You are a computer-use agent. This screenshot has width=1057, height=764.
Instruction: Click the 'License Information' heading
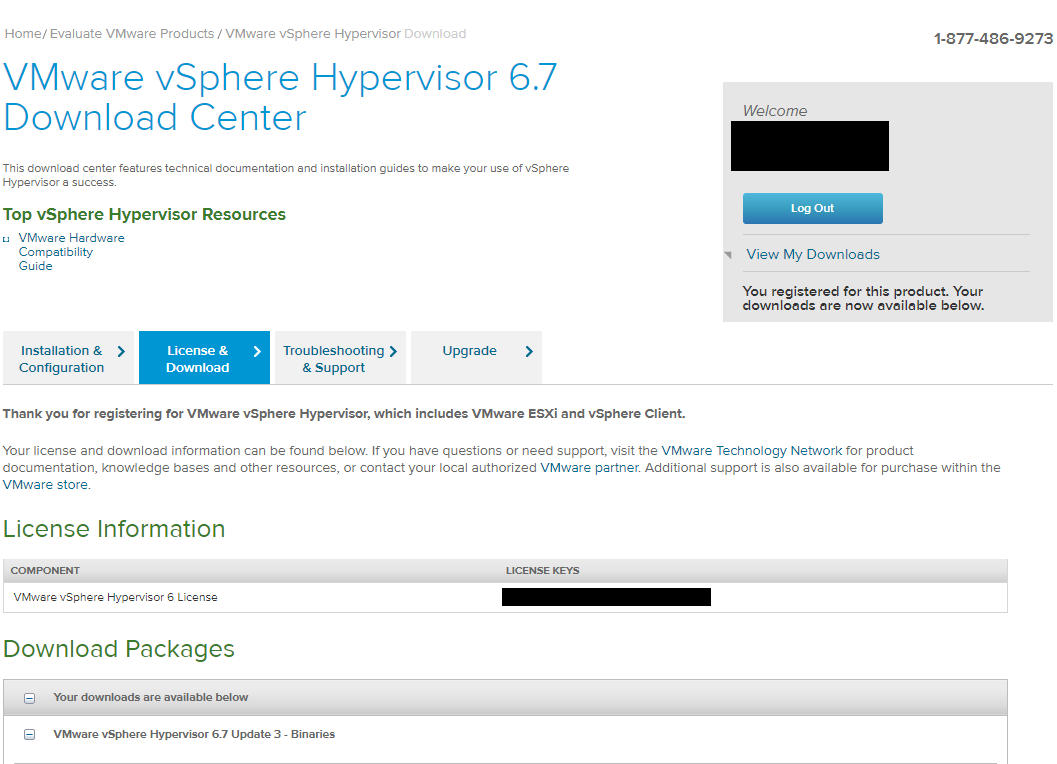[114, 529]
